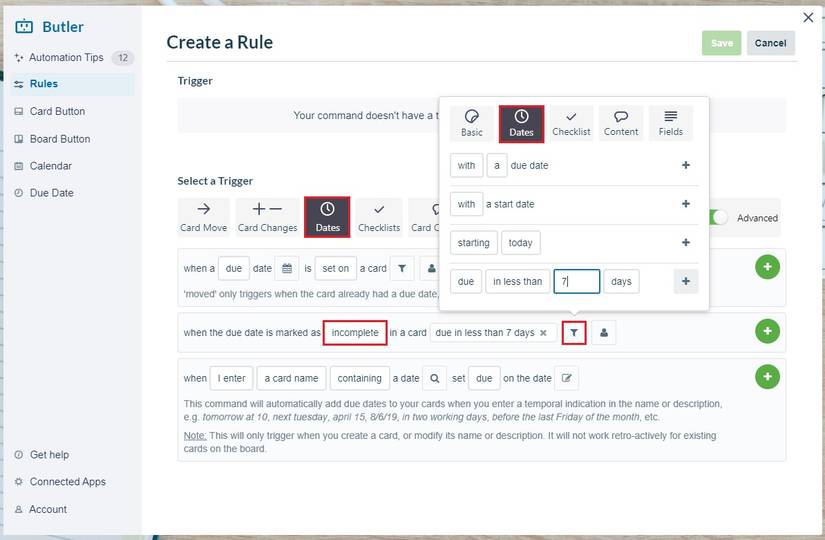The height and width of the screenshot is (540, 825).
Task: Toggle the 'I enter' option
Action: [x=232, y=378]
